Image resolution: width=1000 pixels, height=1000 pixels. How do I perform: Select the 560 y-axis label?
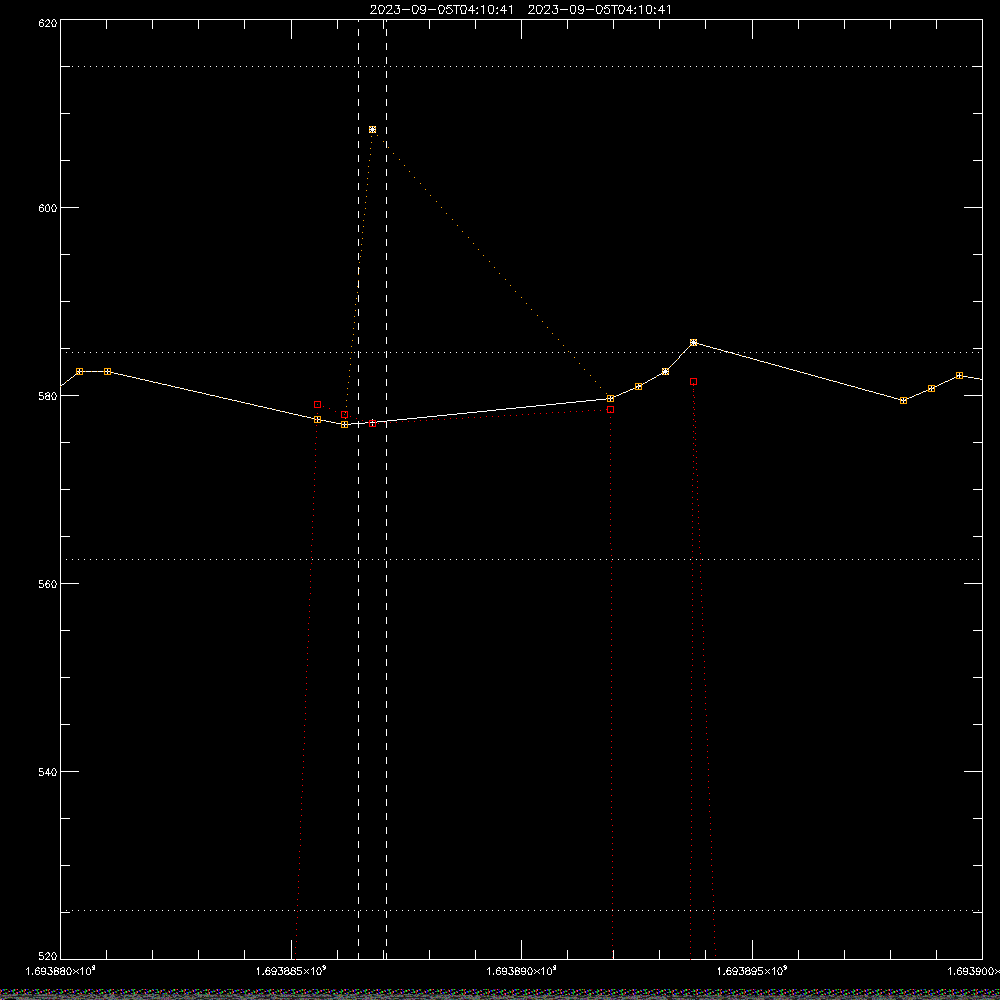[x=48, y=584]
